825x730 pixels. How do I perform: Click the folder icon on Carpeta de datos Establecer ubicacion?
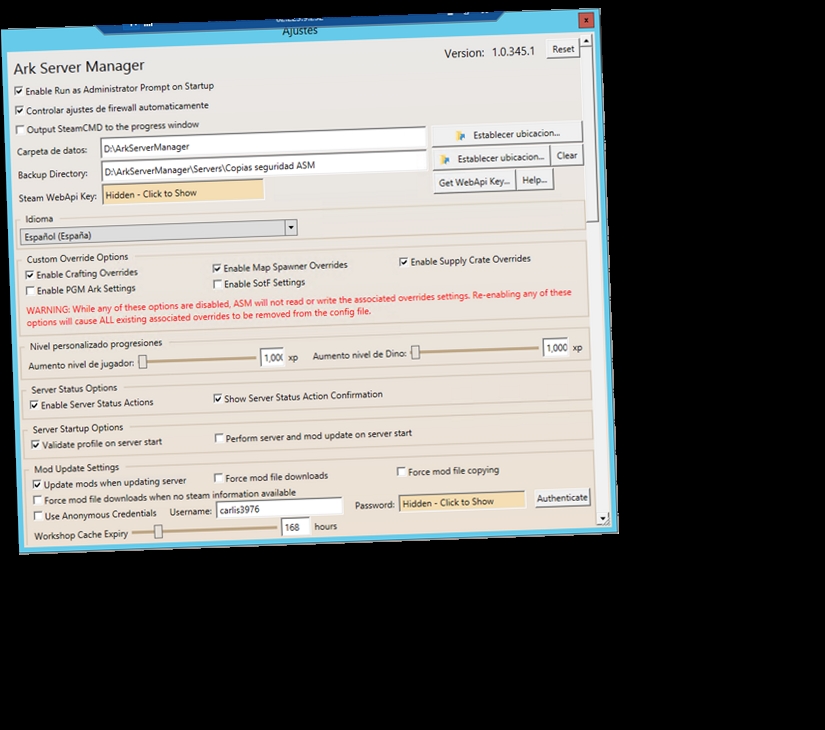[x=460, y=136]
